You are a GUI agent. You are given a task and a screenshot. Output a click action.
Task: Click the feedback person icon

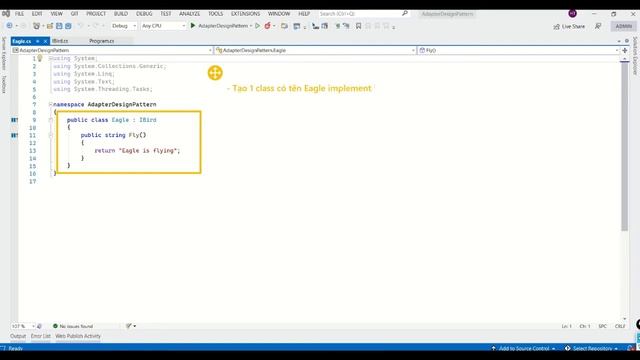[x=598, y=26]
